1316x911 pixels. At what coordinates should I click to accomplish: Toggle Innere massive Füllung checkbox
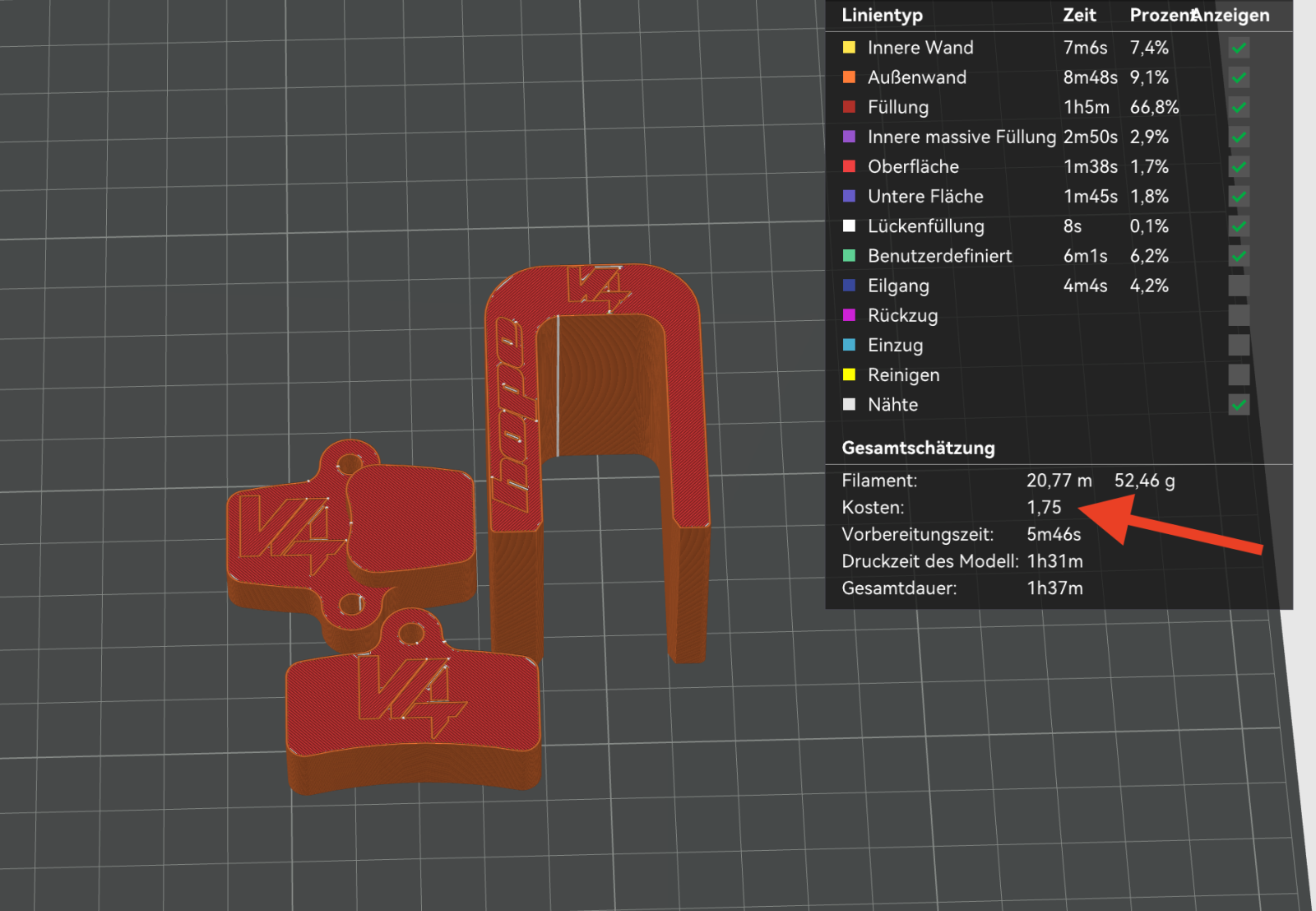[x=1239, y=137]
